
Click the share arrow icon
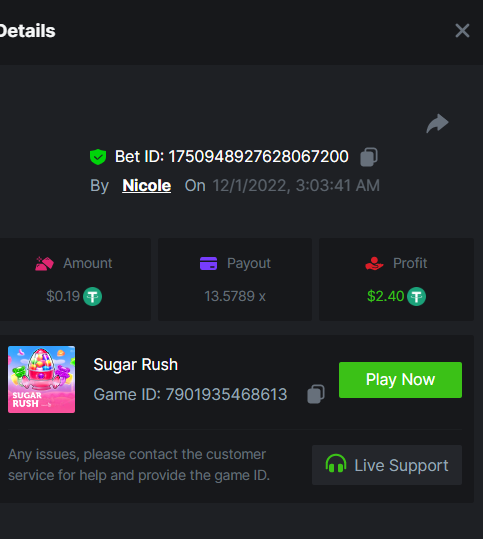pyautogui.click(x=437, y=123)
